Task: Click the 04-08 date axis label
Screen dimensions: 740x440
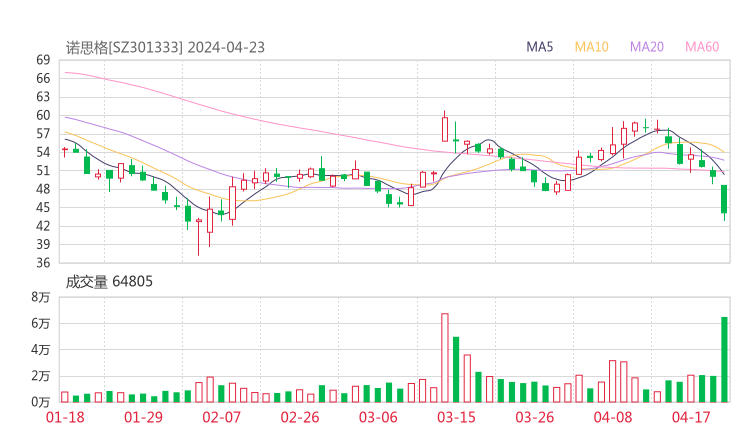Action: coord(613,417)
